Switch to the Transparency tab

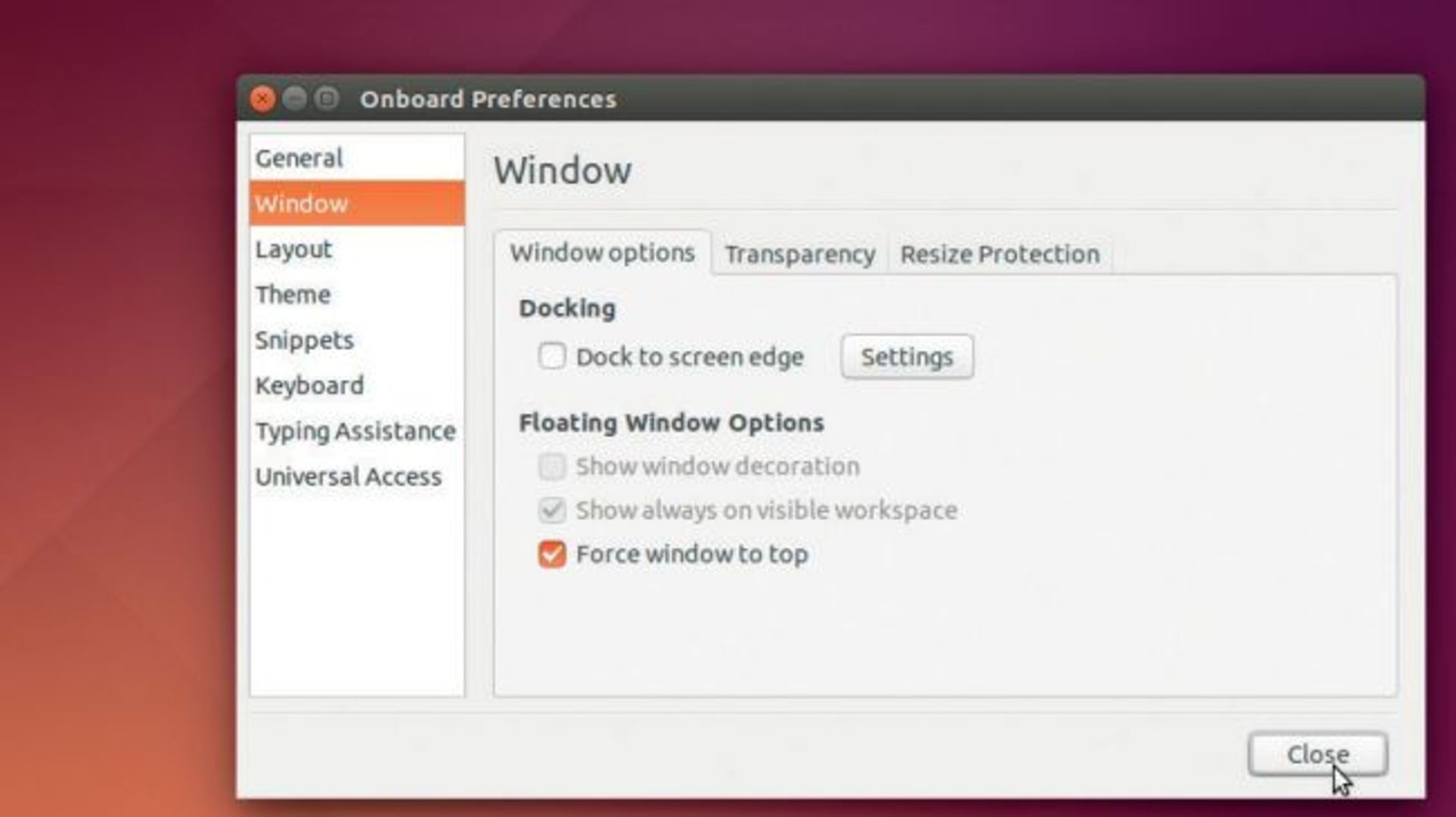799,254
